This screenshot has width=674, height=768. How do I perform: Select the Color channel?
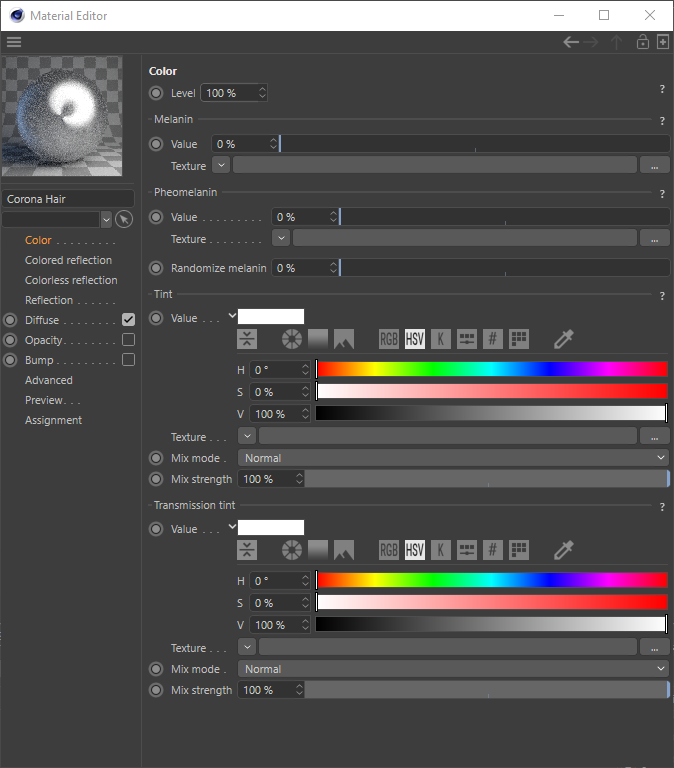point(38,240)
